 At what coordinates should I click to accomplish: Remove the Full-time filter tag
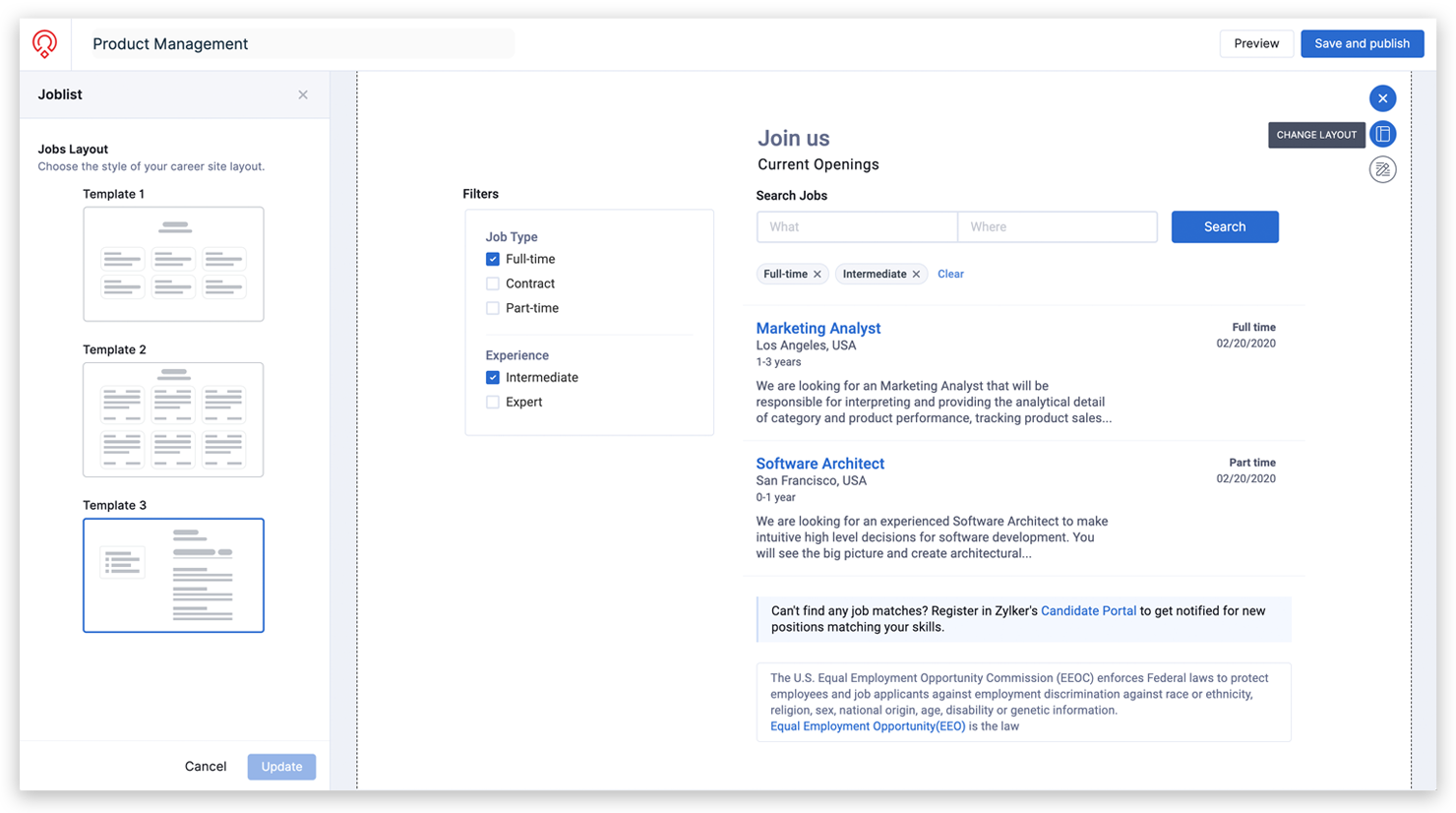[818, 275]
